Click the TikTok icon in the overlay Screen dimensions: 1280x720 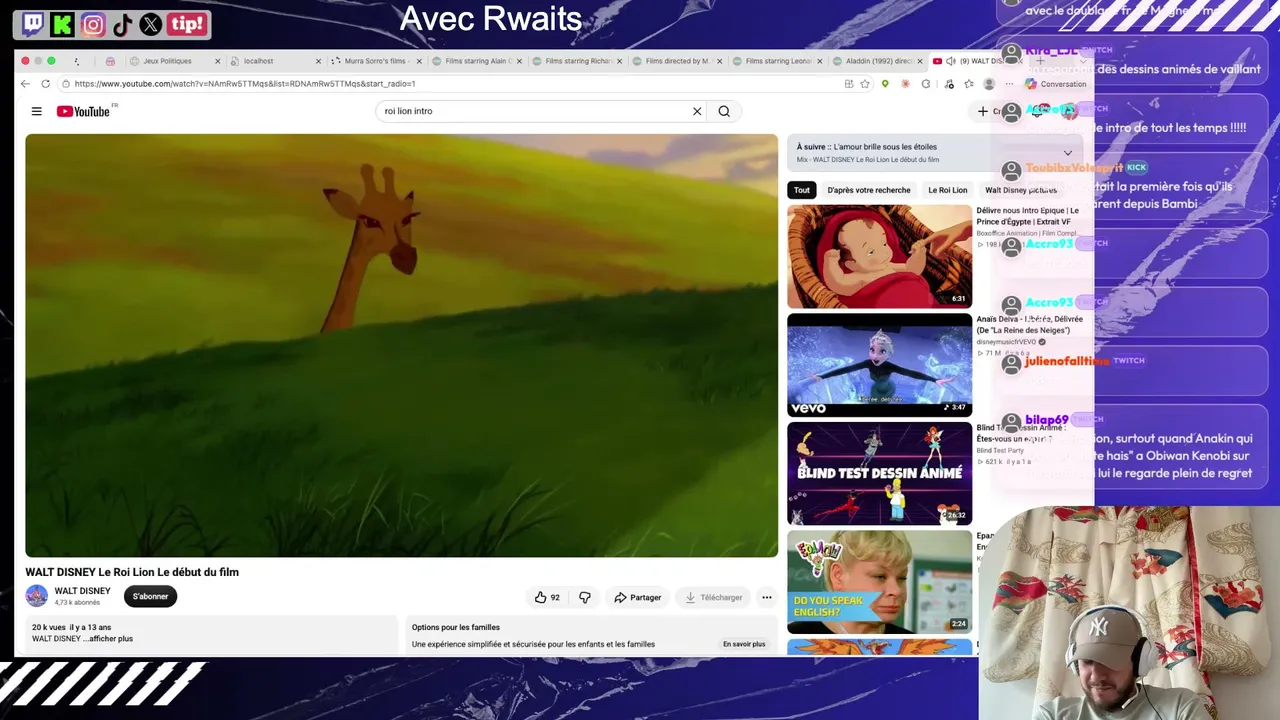pyautogui.click(x=122, y=24)
